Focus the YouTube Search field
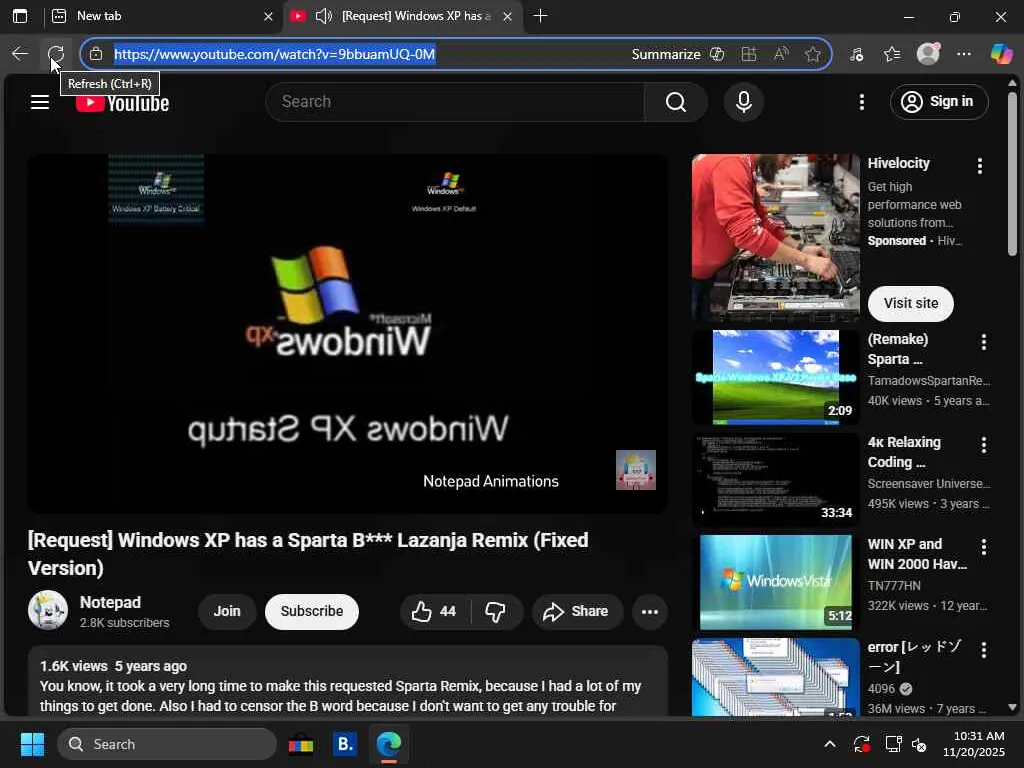This screenshot has height=768, width=1024. [x=455, y=102]
